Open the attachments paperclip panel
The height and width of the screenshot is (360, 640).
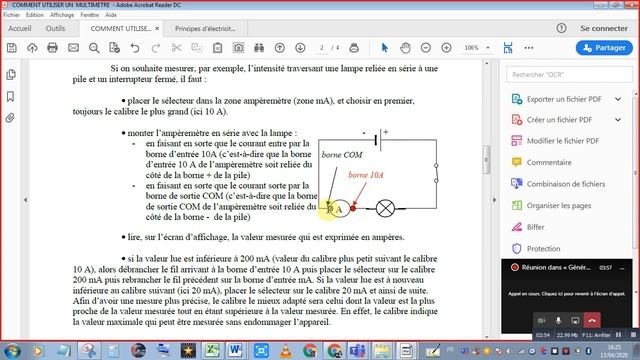point(11,118)
